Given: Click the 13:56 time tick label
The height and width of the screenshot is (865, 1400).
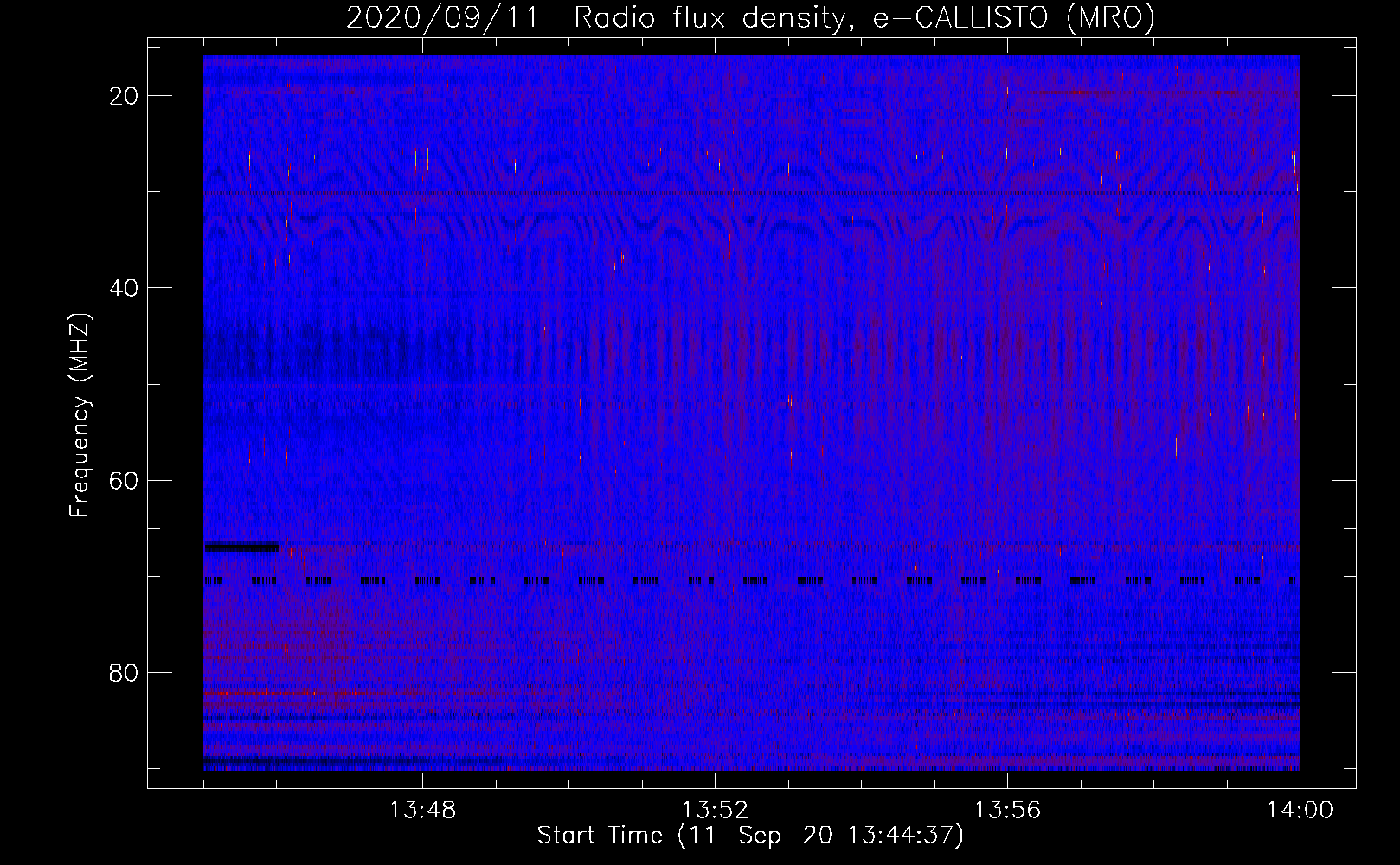Looking at the screenshot, I should (x=1007, y=811).
